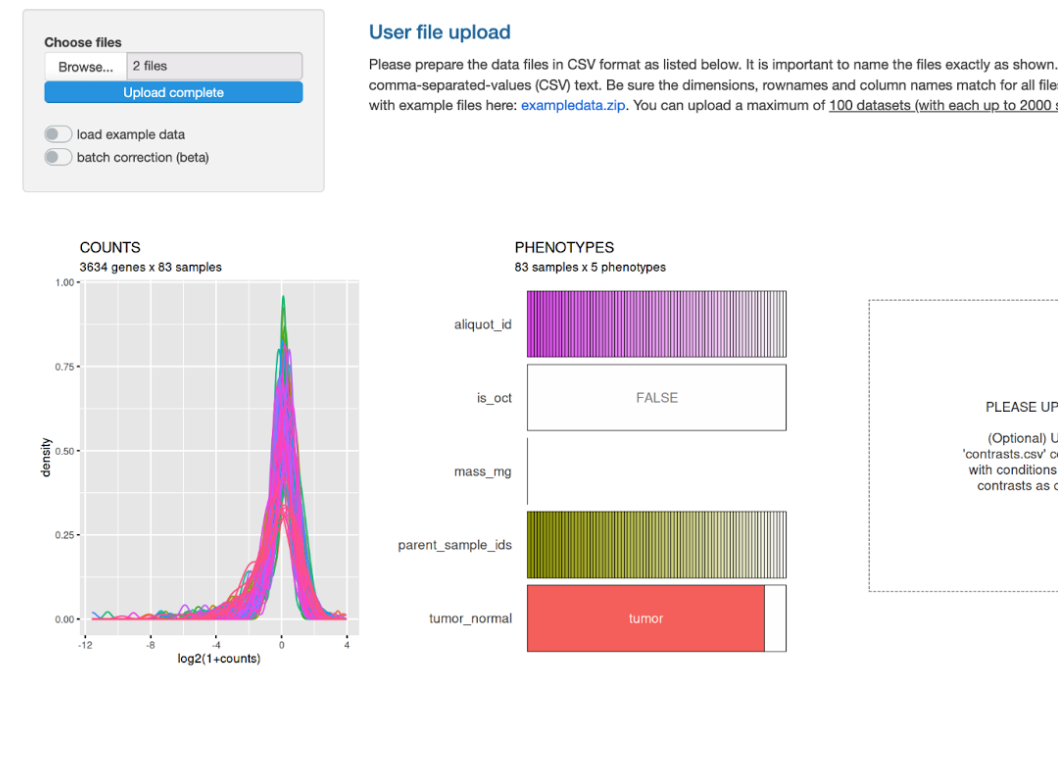The image size is (1058, 776).
Task: Enable the load example data switch
Action: pos(59,134)
